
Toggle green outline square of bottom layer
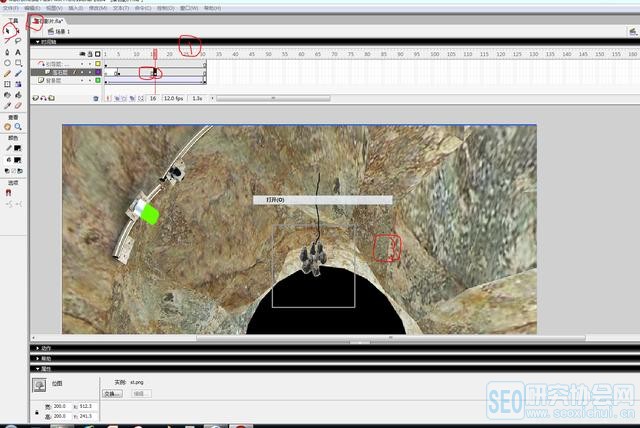[98, 80]
